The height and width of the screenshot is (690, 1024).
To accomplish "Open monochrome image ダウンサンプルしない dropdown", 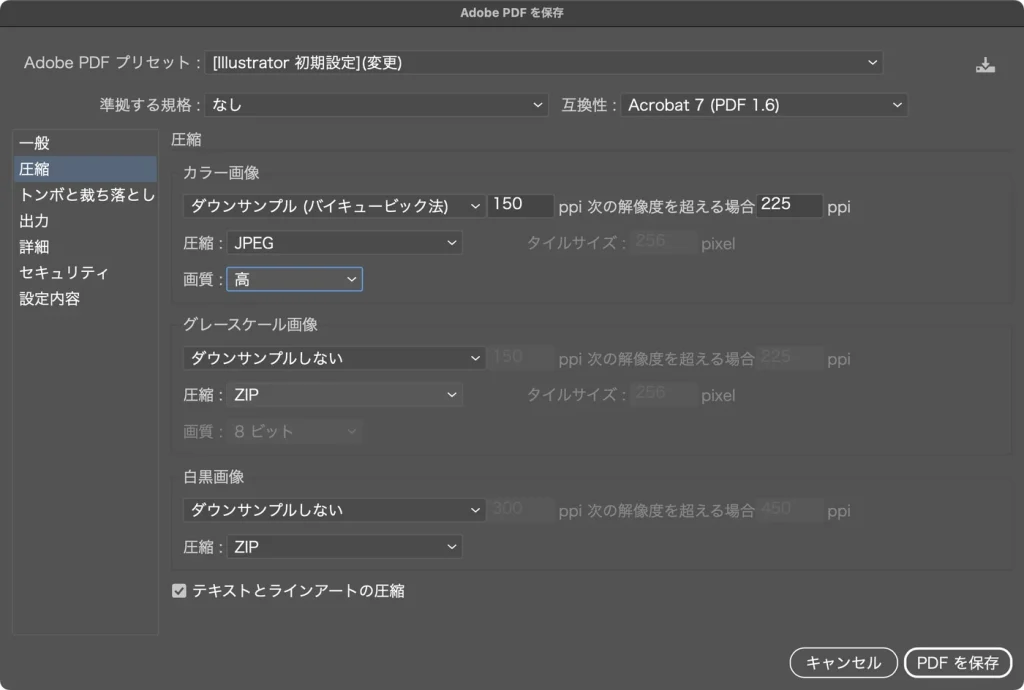I will [x=334, y=509].
